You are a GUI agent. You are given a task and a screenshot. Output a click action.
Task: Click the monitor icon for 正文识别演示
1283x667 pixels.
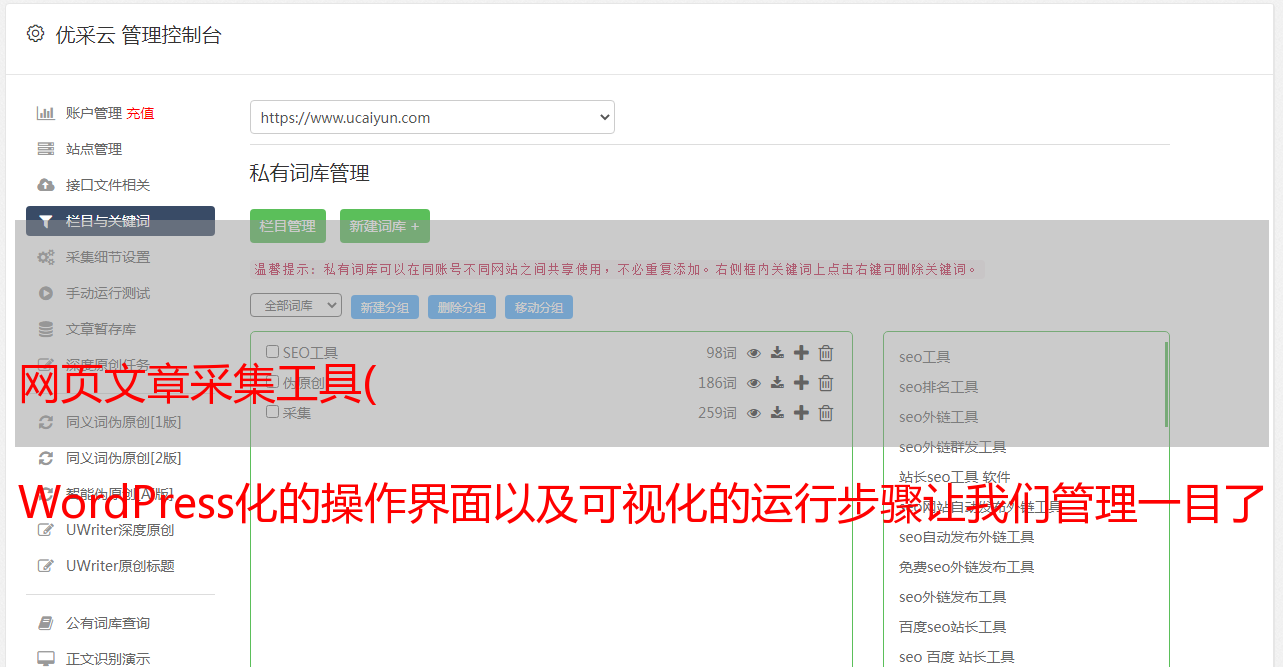click(46, 659)
